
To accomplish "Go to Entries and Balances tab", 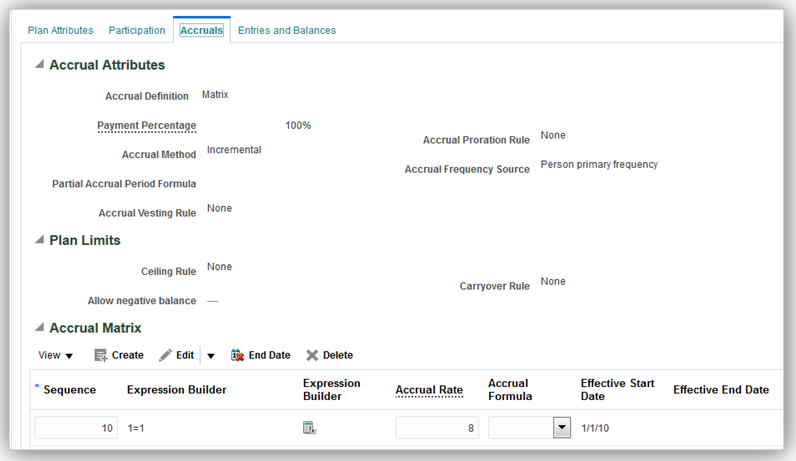I will (287, 30).
